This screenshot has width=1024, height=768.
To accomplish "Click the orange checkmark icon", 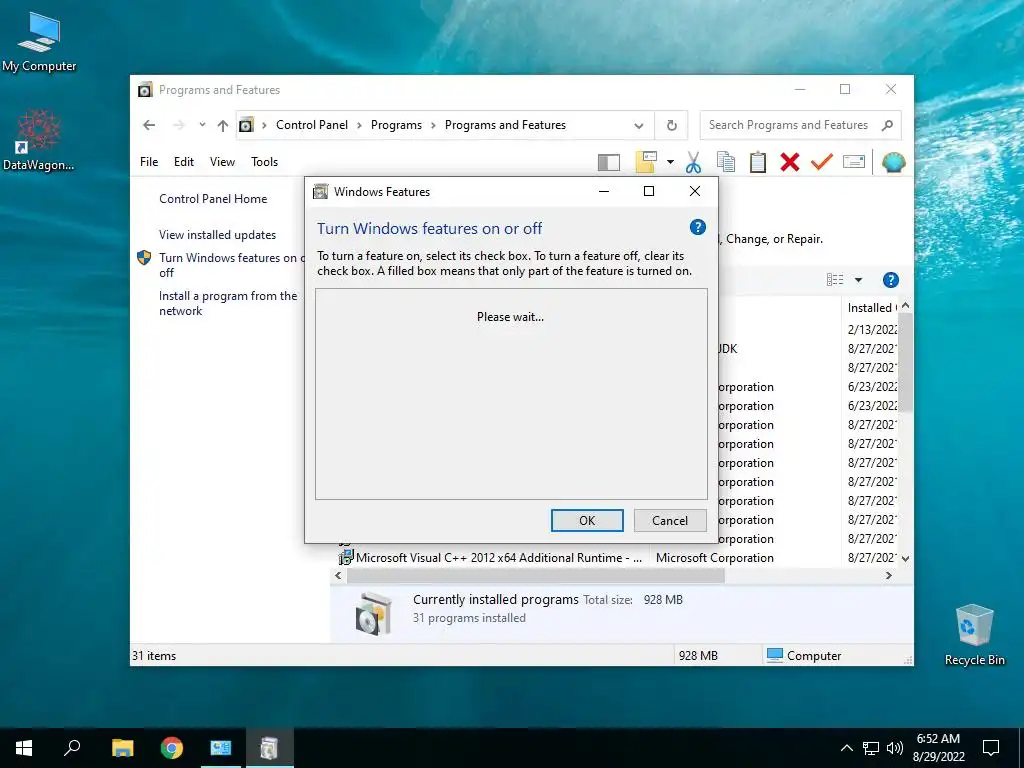I will pos(822,161).
